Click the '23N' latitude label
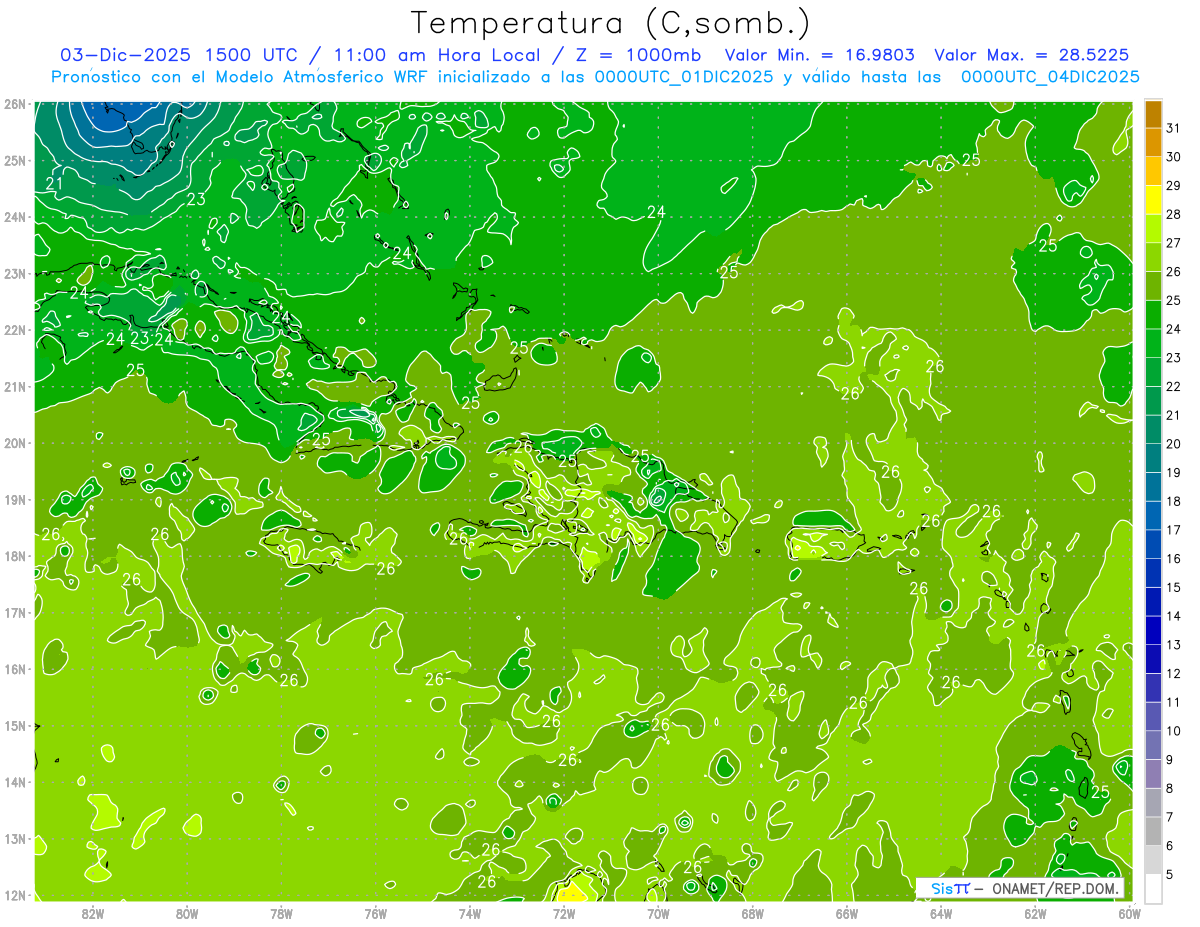1200x927 pixels. [x=15, y=273]
